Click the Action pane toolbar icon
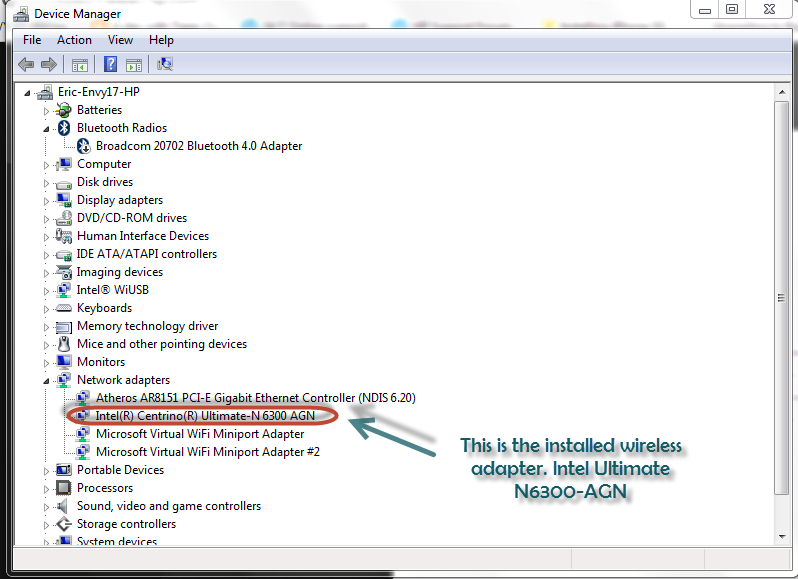 (134, 65)
